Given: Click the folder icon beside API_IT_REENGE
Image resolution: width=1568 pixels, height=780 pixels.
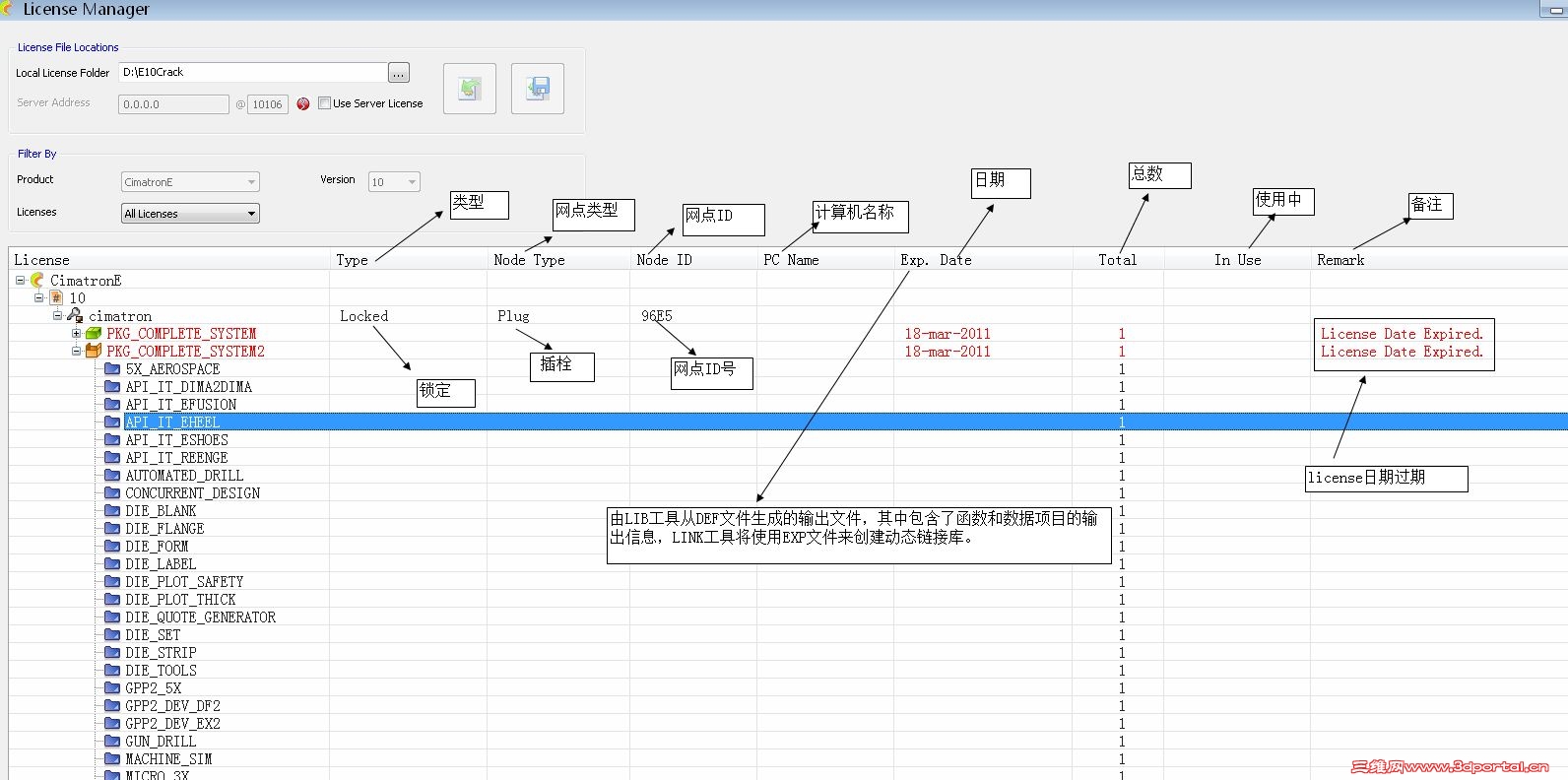Looking at the screenshot, I should [112, 458].
